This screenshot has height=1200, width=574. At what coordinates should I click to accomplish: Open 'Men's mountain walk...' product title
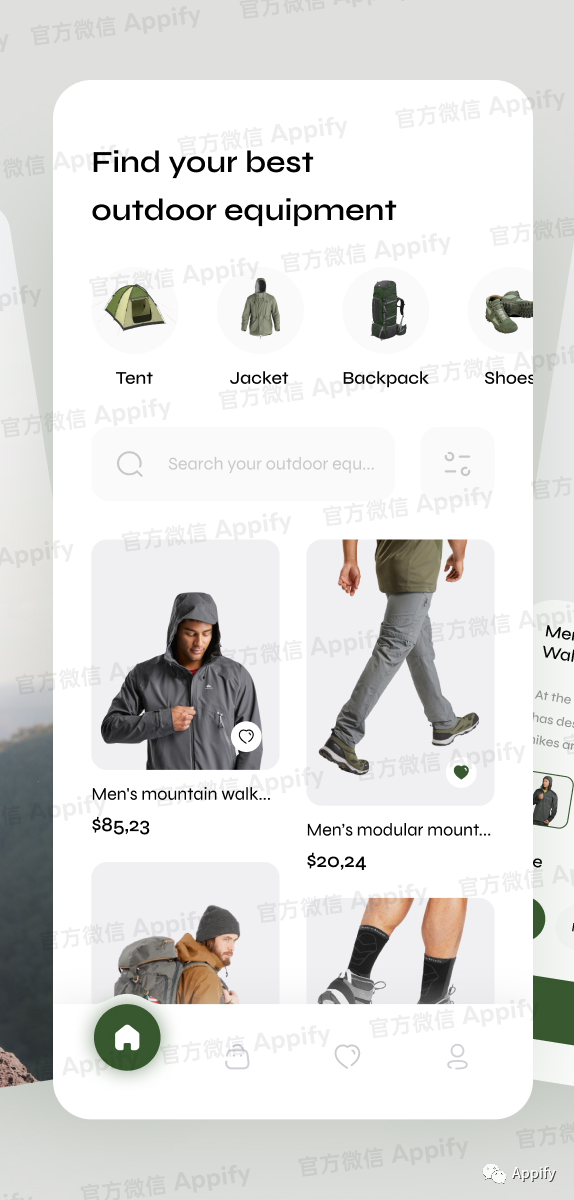[x=181, y=794]
